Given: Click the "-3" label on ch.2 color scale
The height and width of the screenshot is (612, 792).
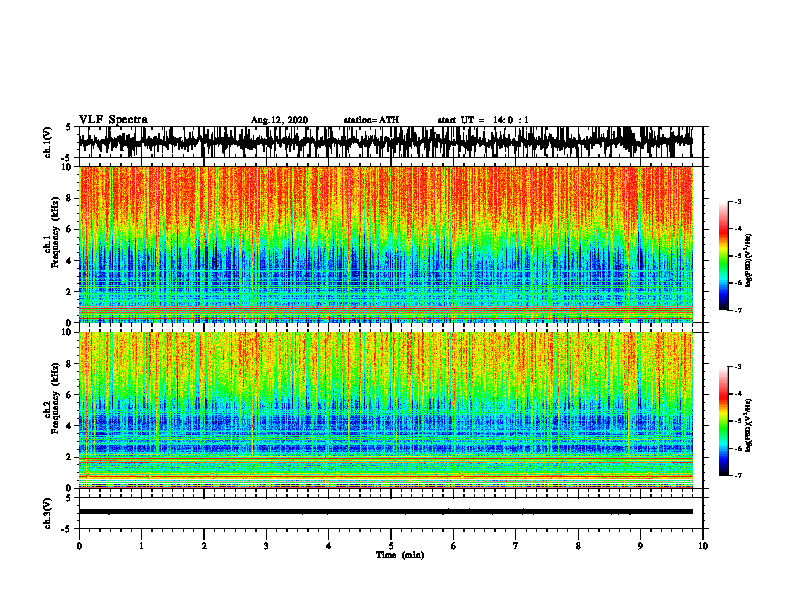Looking at the screenshot, I should [737, 367].
